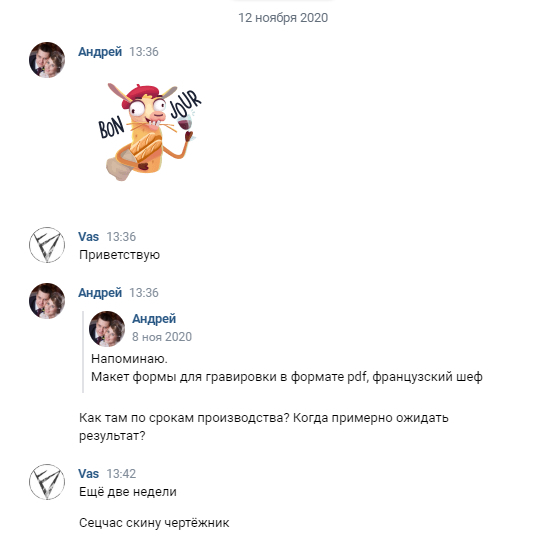This screenshot has height=541, width=543.
Task: Open the Андрей name link above the sticker
Action: pos(100,52)
